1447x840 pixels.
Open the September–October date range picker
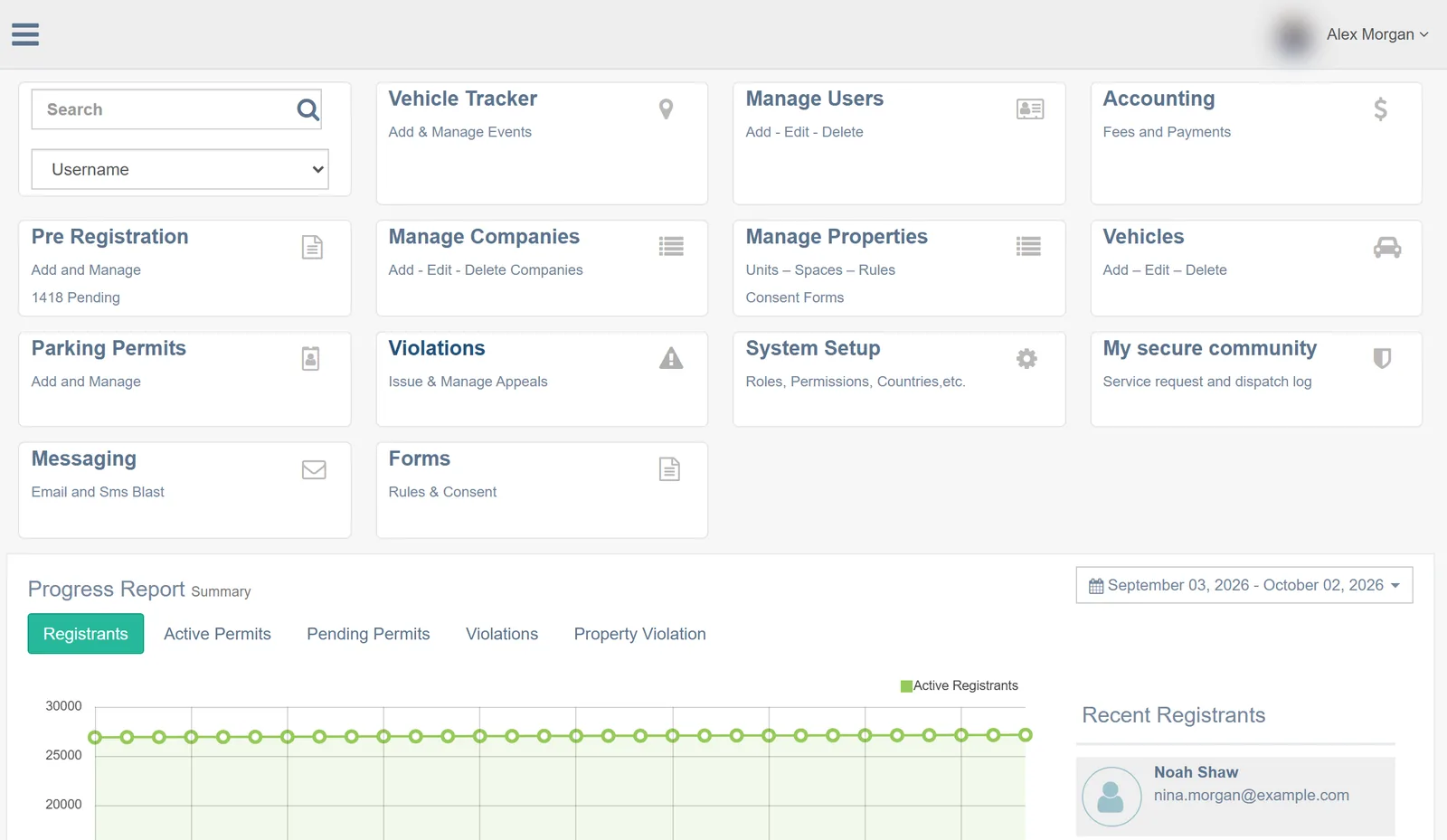(1244, 585)
